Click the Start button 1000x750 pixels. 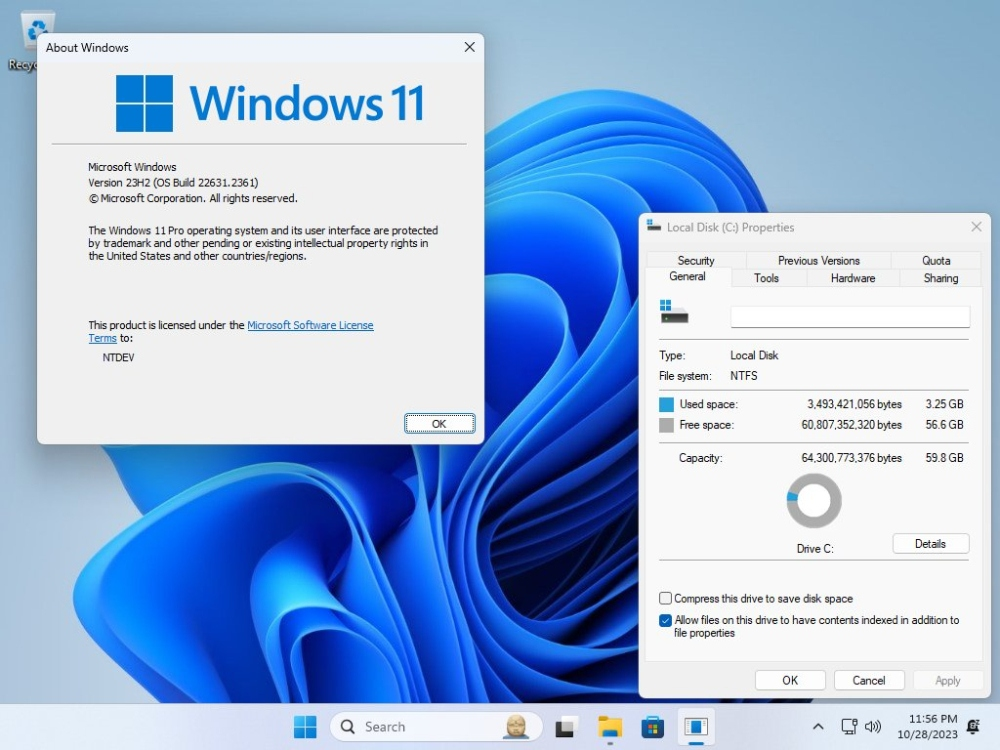305,727
